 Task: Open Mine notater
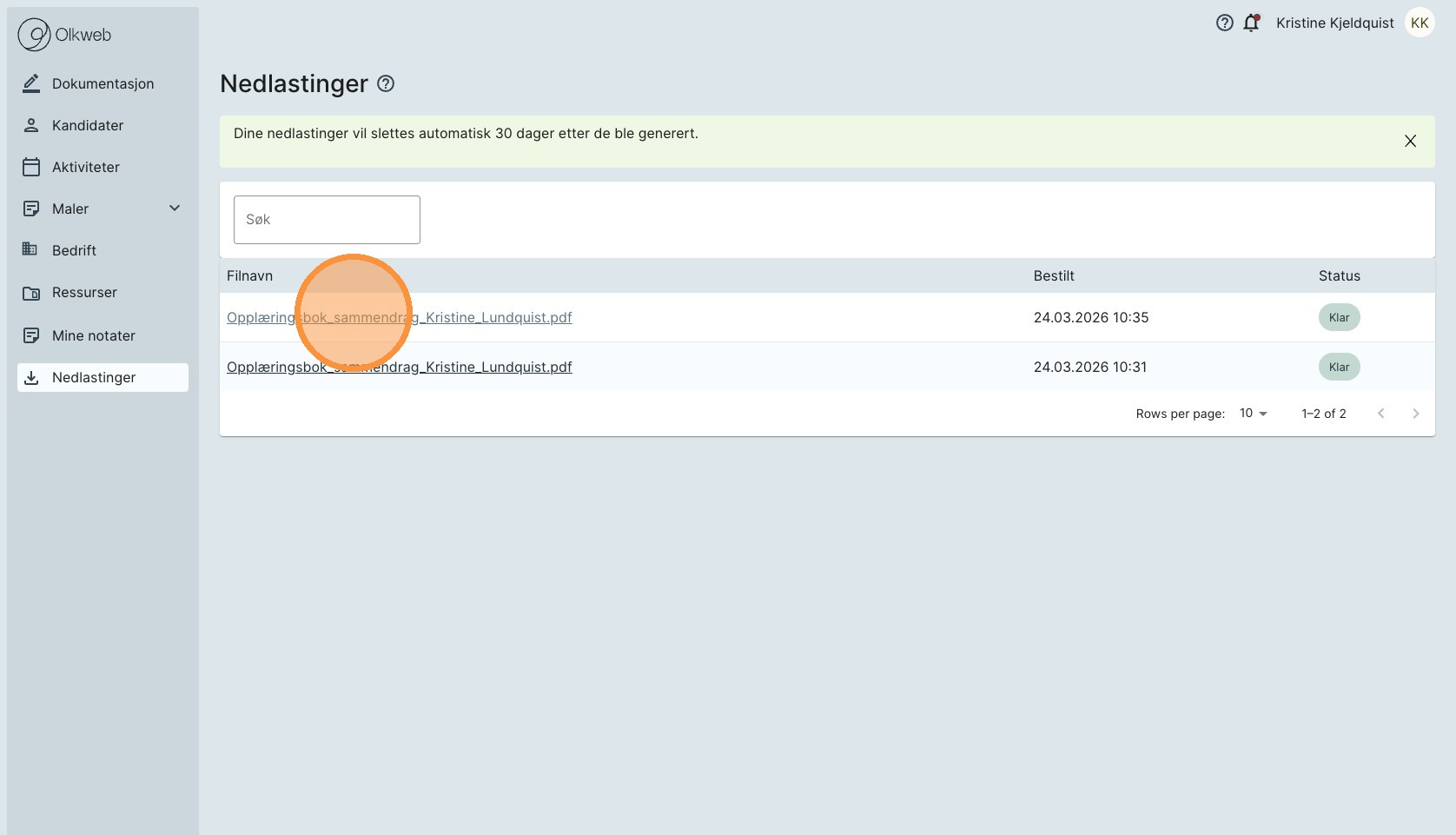[93, 335]
